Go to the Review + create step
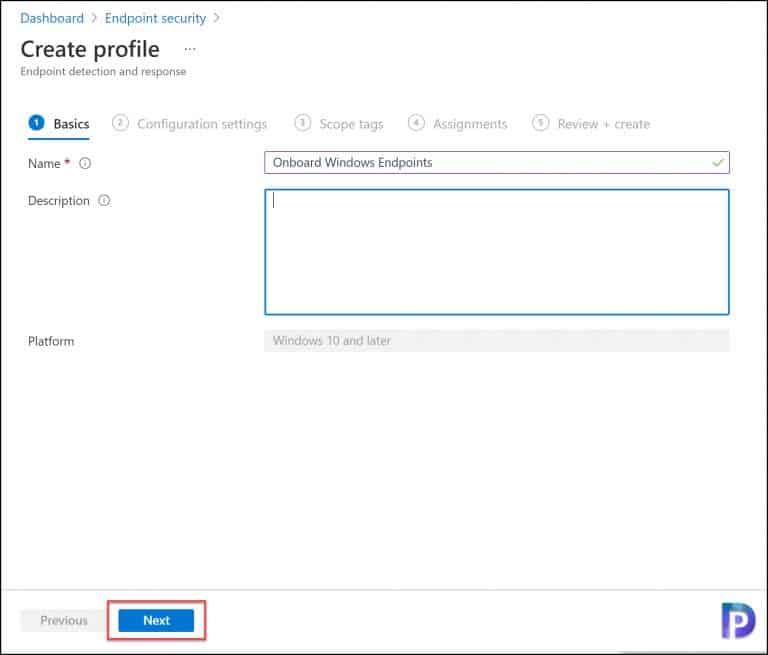The height and width of the screenshot is (655, 768). (x=591, y=123)
